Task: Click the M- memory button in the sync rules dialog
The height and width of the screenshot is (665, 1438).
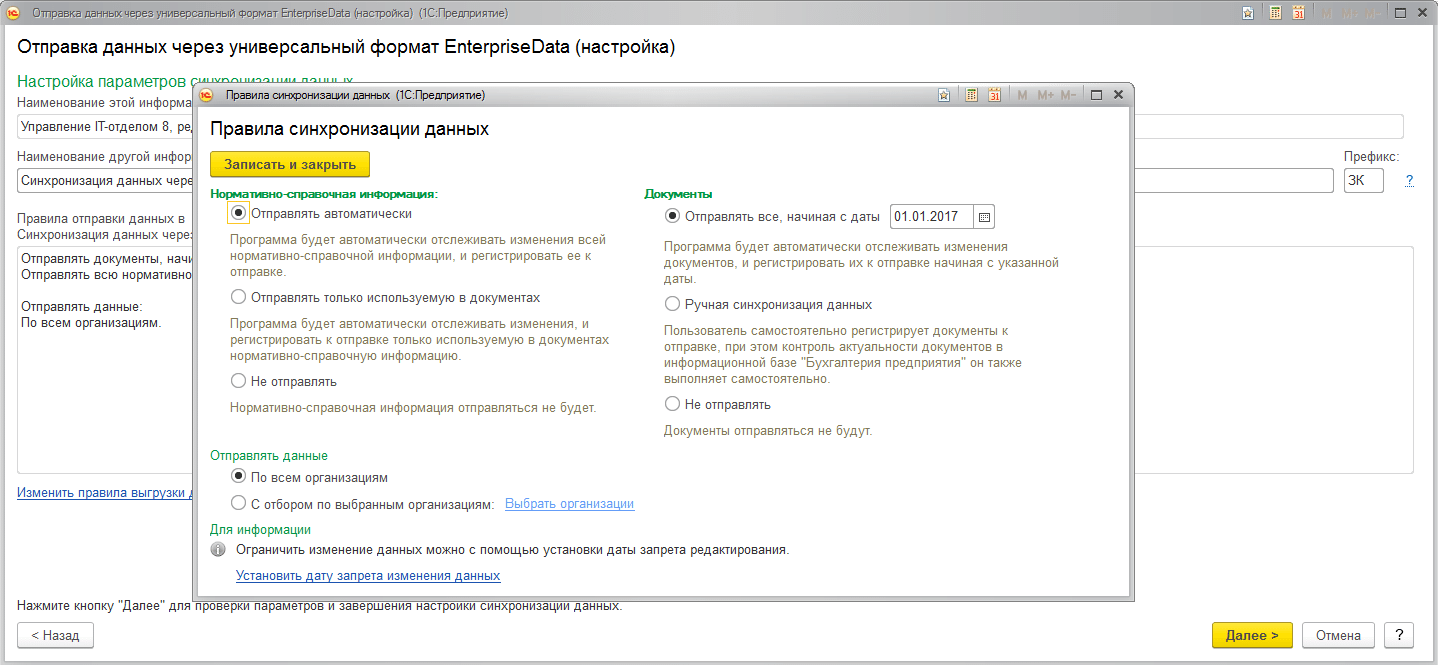Action: [x=1069, y=95]
